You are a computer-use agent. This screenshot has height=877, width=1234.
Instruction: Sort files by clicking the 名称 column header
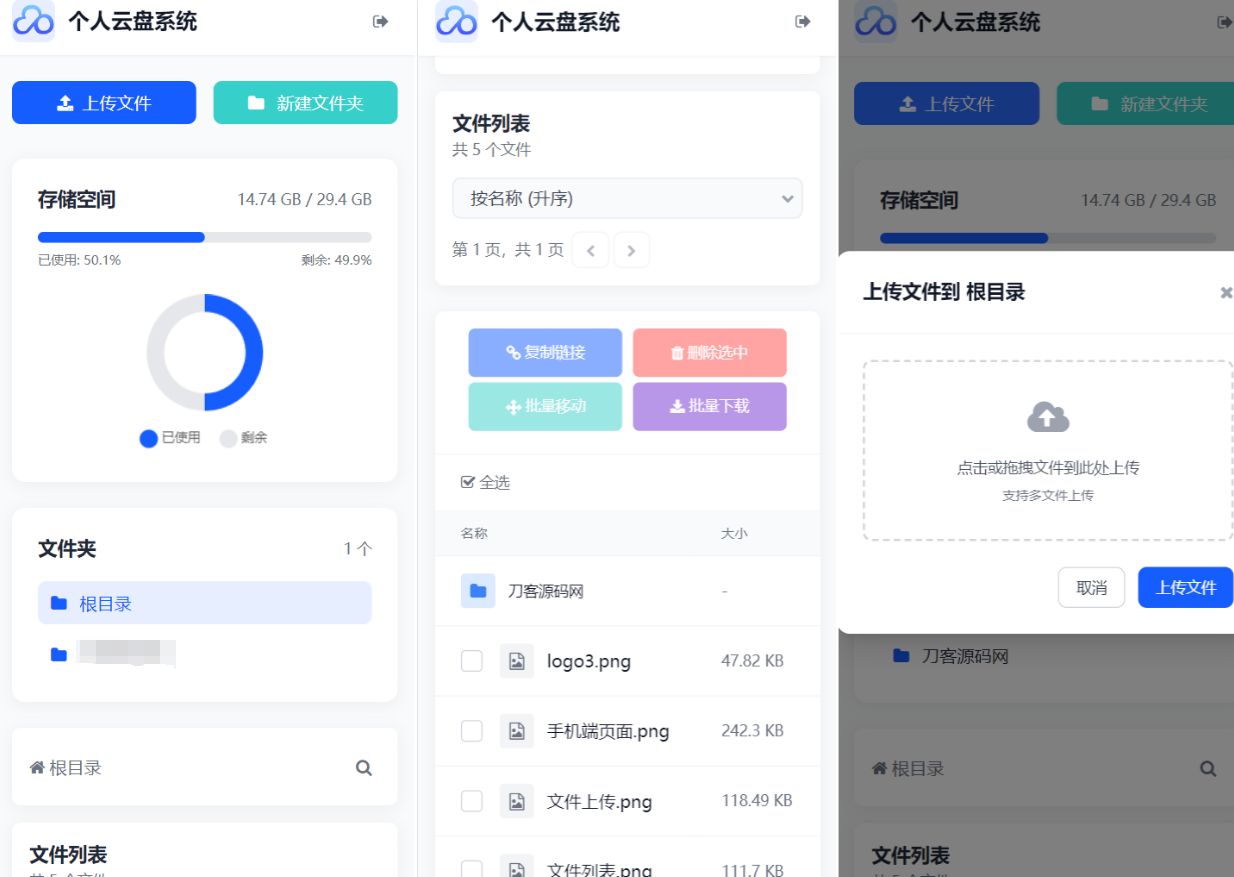[472, 533]
